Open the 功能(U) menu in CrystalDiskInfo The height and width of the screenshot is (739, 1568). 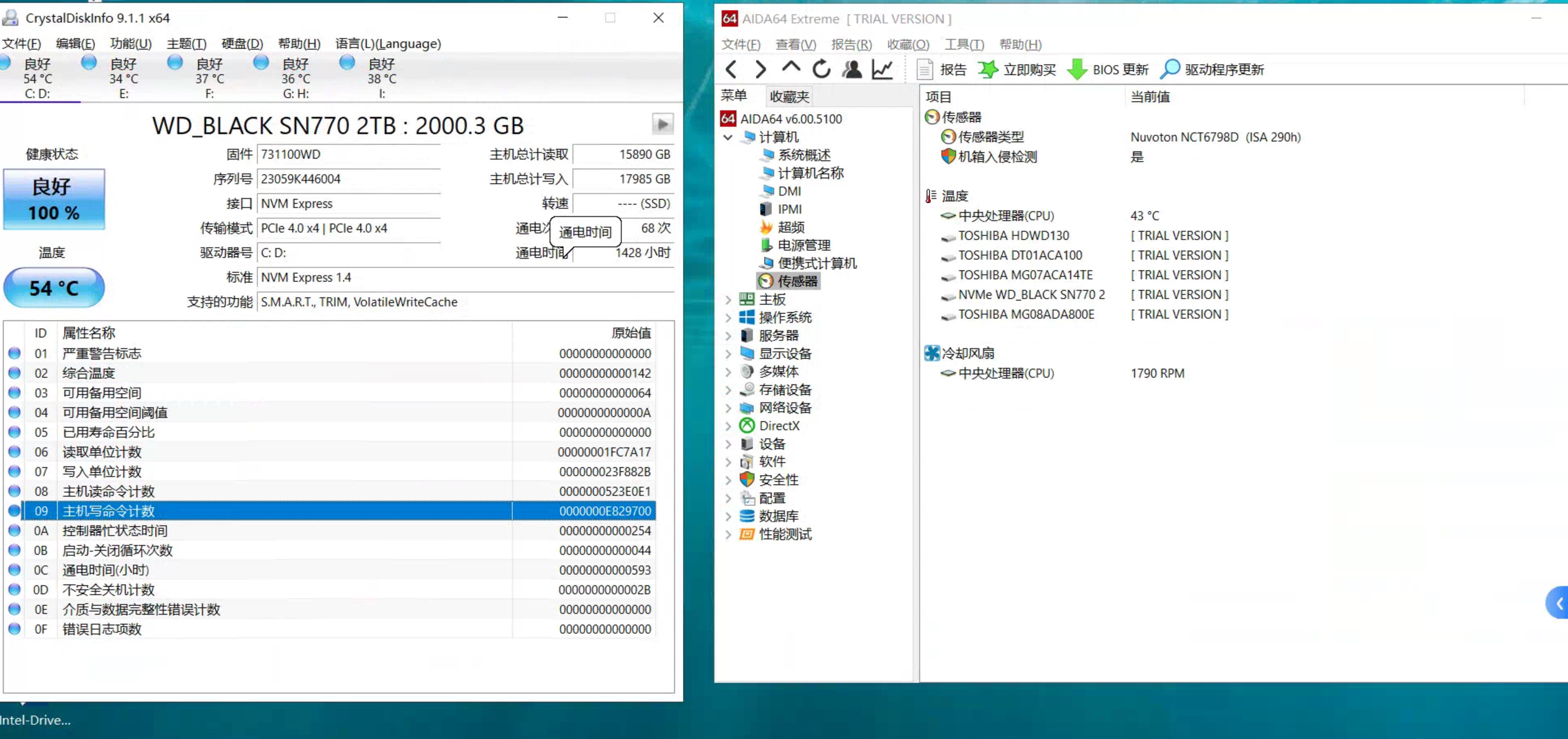click(130, 44)
